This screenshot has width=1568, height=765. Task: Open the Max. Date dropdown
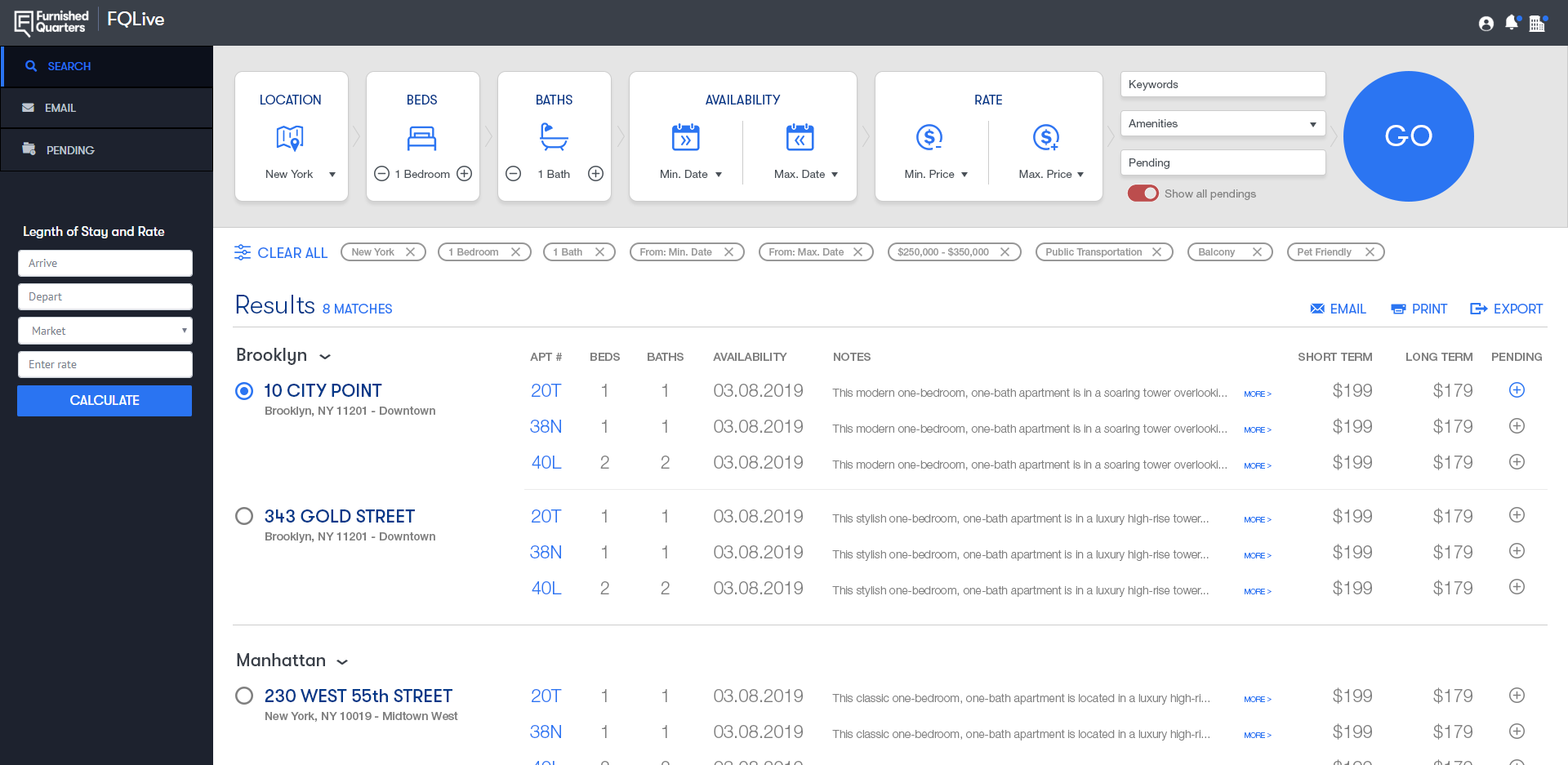806,174
